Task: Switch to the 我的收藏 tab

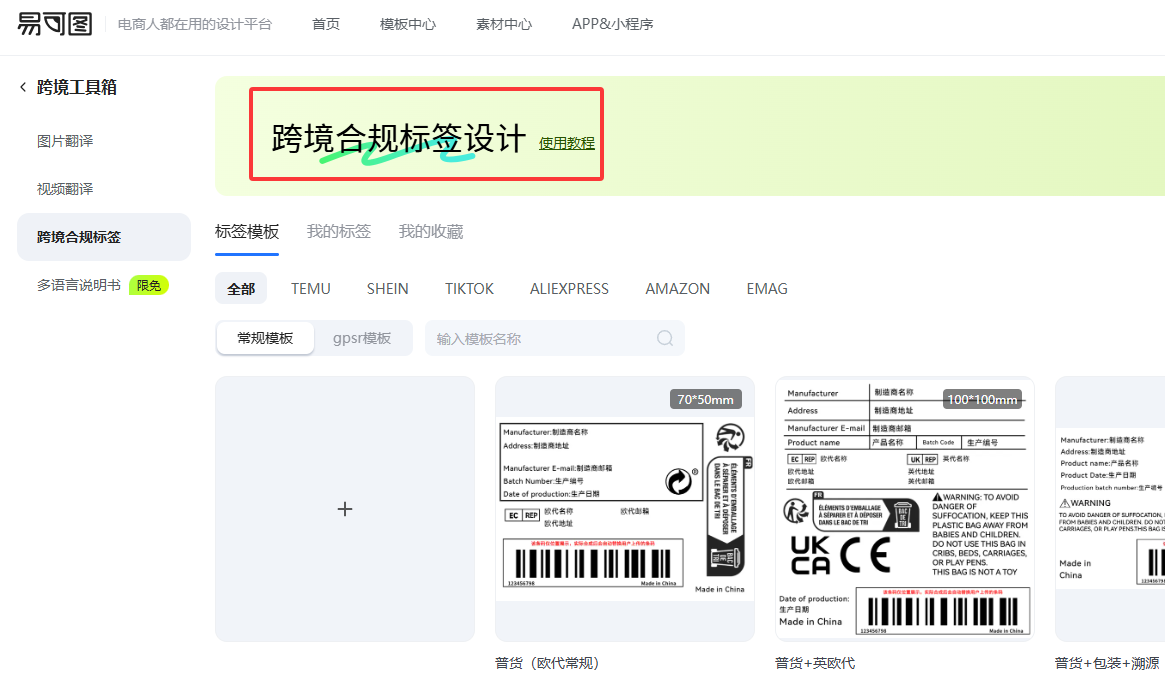Action: [x=431, y=232]
